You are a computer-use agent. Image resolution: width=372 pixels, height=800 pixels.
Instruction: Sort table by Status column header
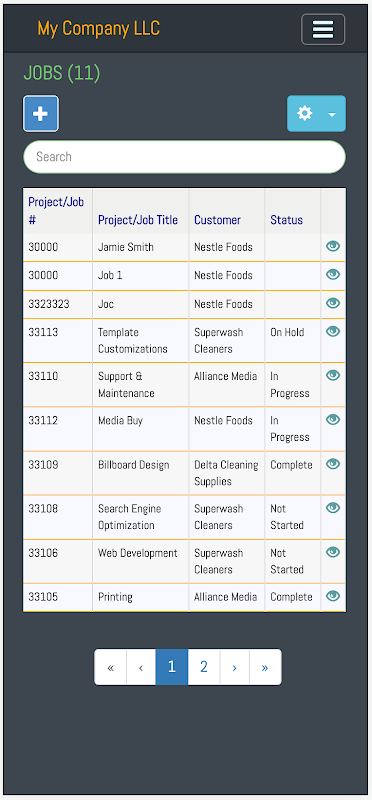286,220
